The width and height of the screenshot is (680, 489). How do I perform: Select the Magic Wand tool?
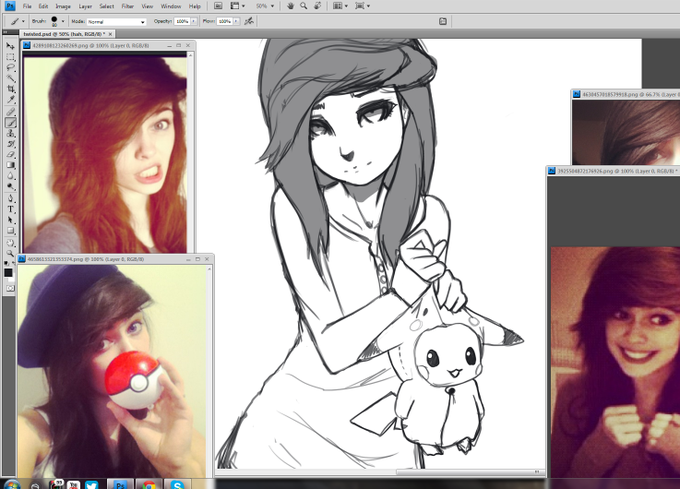[10, 78]
